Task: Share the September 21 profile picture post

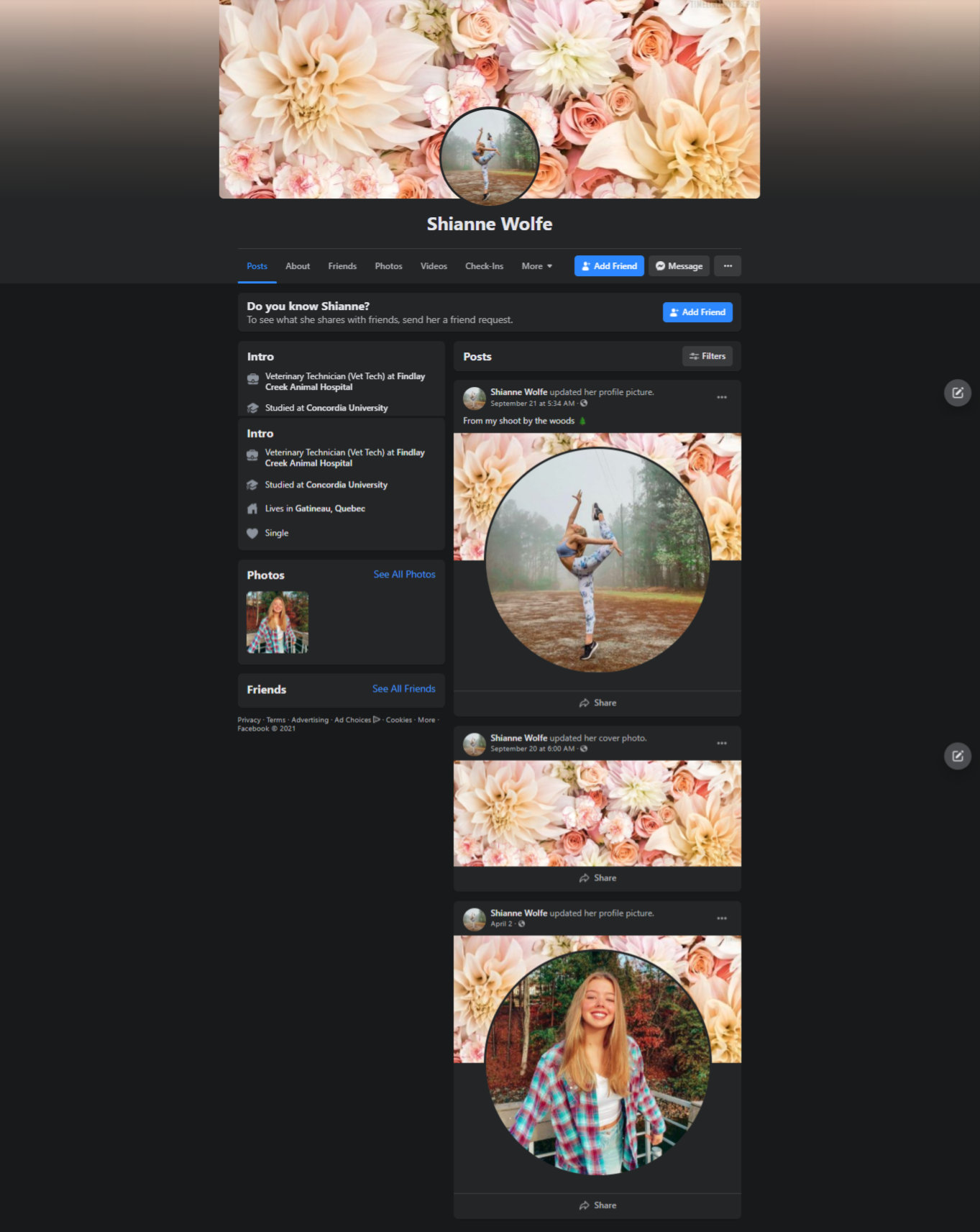Action: 597,703
